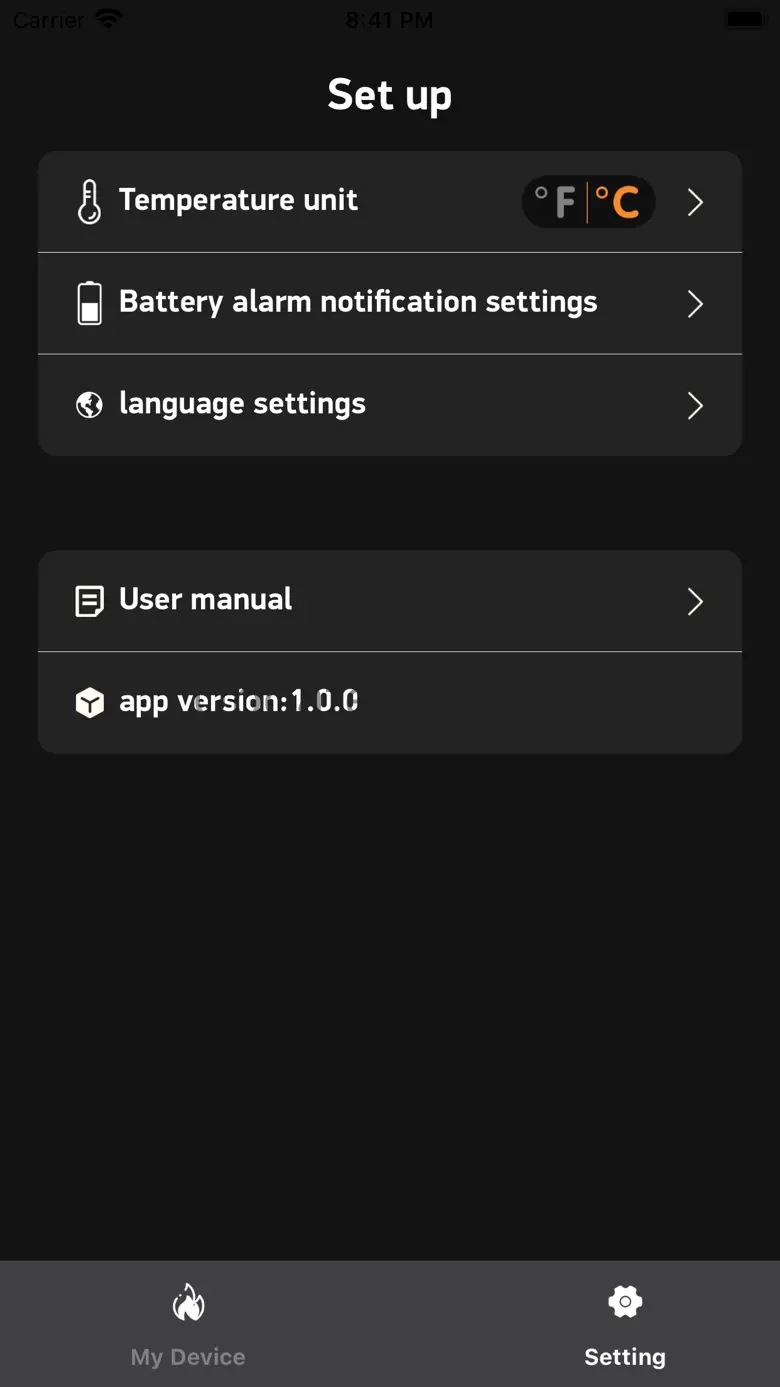Click the globe icon for language settings
Screen dimensions: 780x1387
(x=89, y=404)
